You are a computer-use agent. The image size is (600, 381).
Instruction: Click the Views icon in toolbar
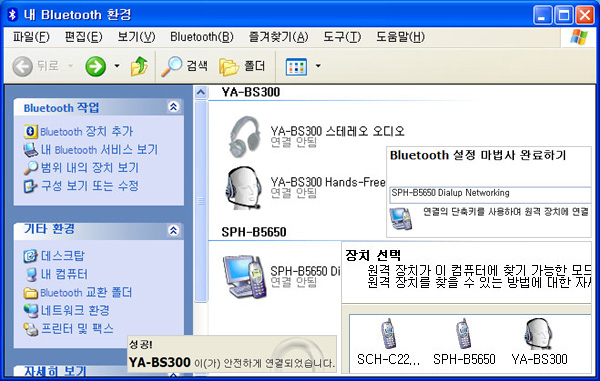point(296,67)
